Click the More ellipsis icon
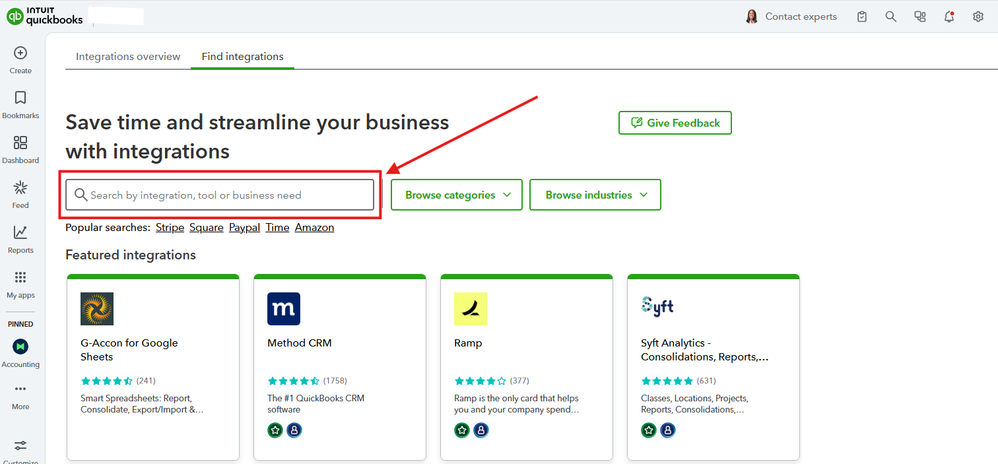 (x=20, y=389)
